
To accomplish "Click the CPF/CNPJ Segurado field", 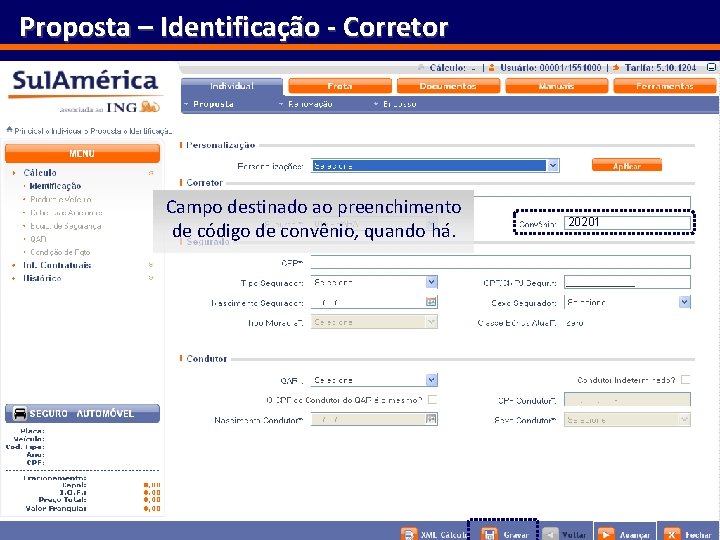I will pos(627,282).
